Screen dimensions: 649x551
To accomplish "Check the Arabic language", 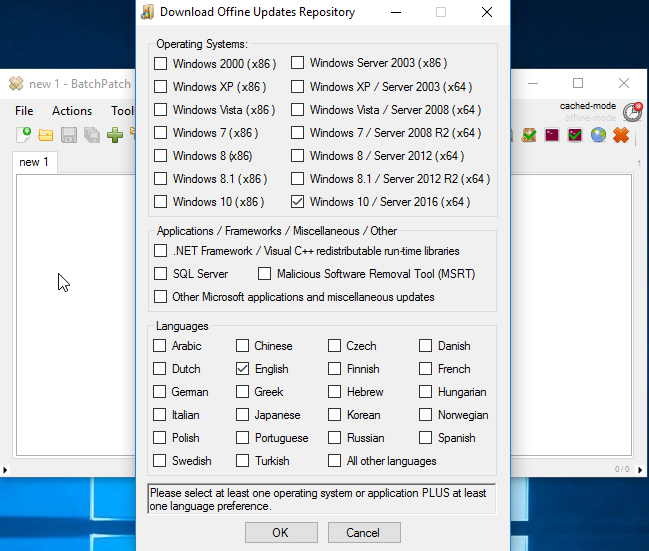I will pyautogui.click(x=159, y=346).
